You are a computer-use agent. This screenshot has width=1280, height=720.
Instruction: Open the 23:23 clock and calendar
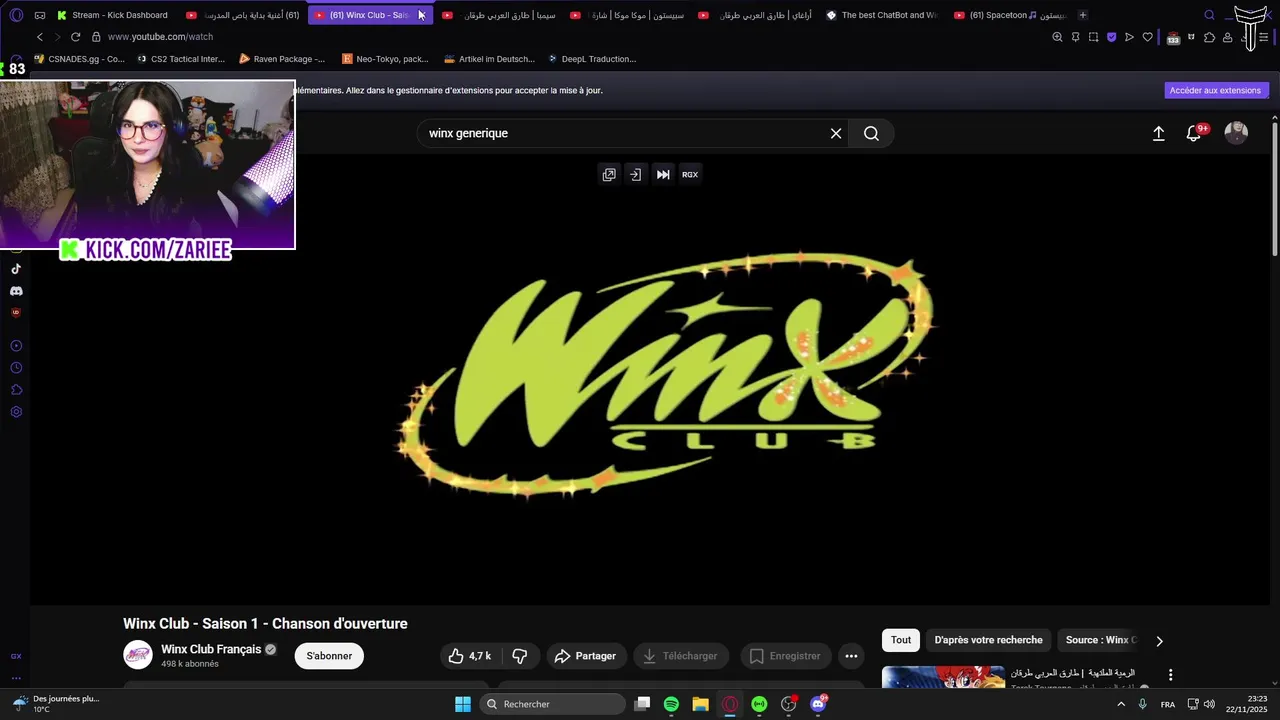coord(1248,704)
